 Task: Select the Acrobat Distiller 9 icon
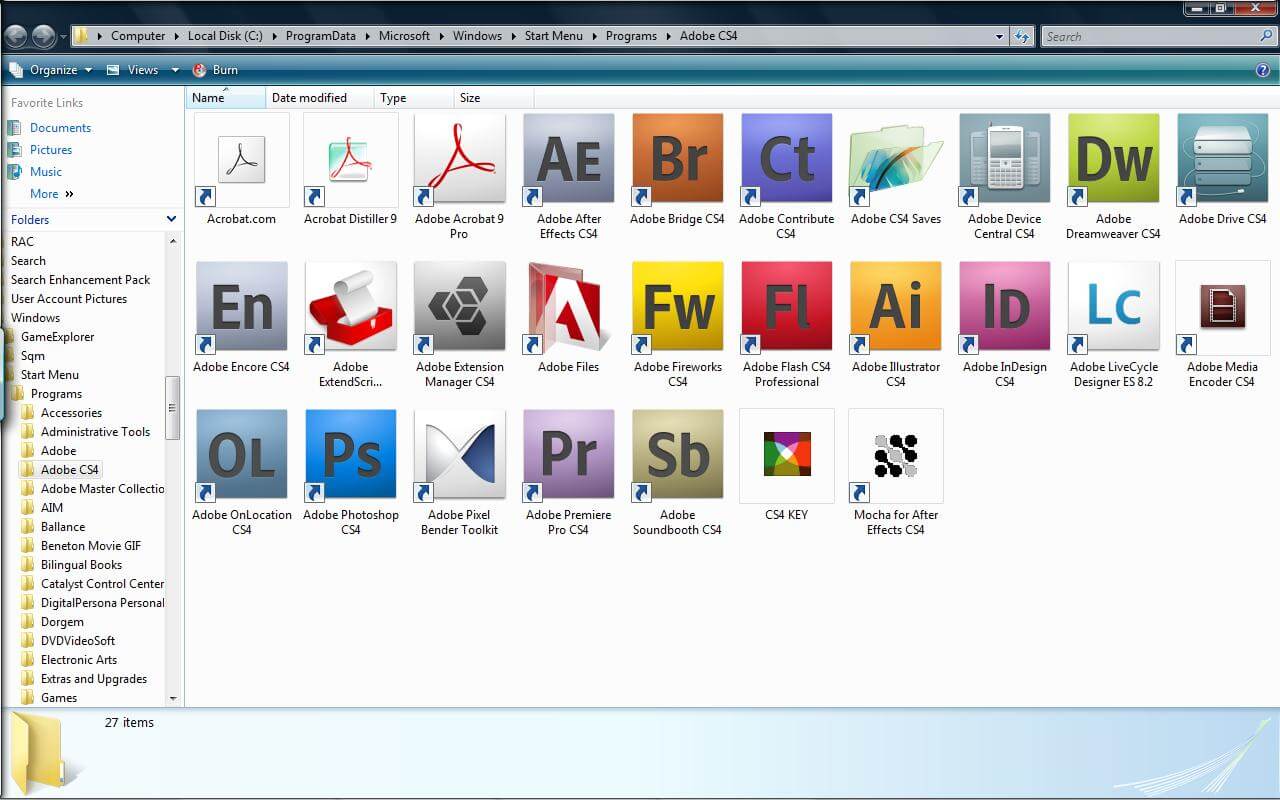point(350,160)
